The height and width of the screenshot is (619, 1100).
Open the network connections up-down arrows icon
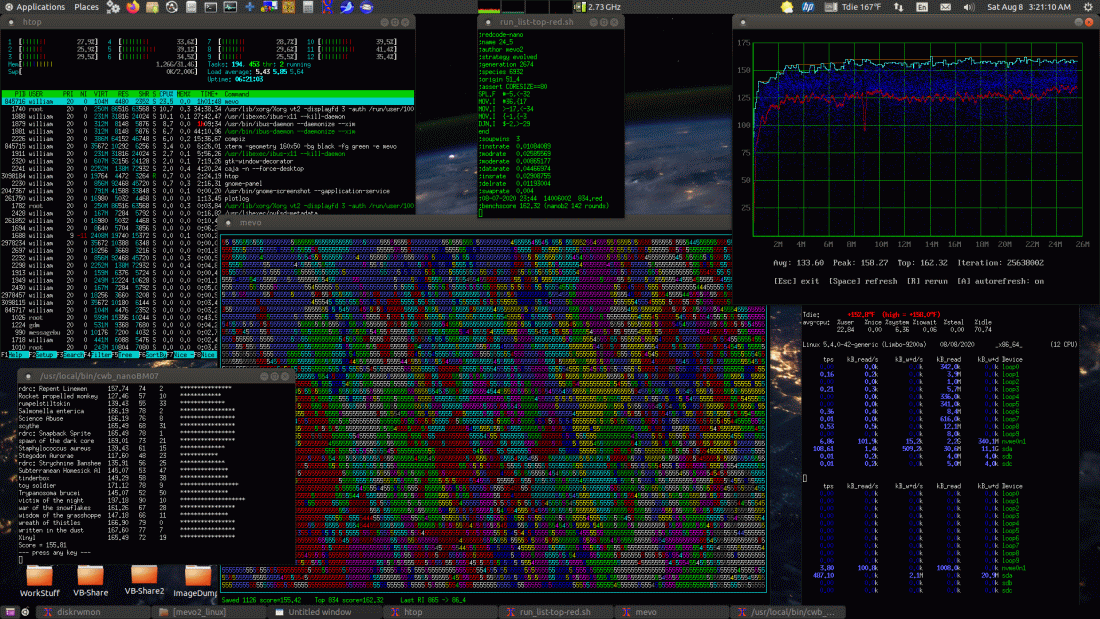point(899,7)
